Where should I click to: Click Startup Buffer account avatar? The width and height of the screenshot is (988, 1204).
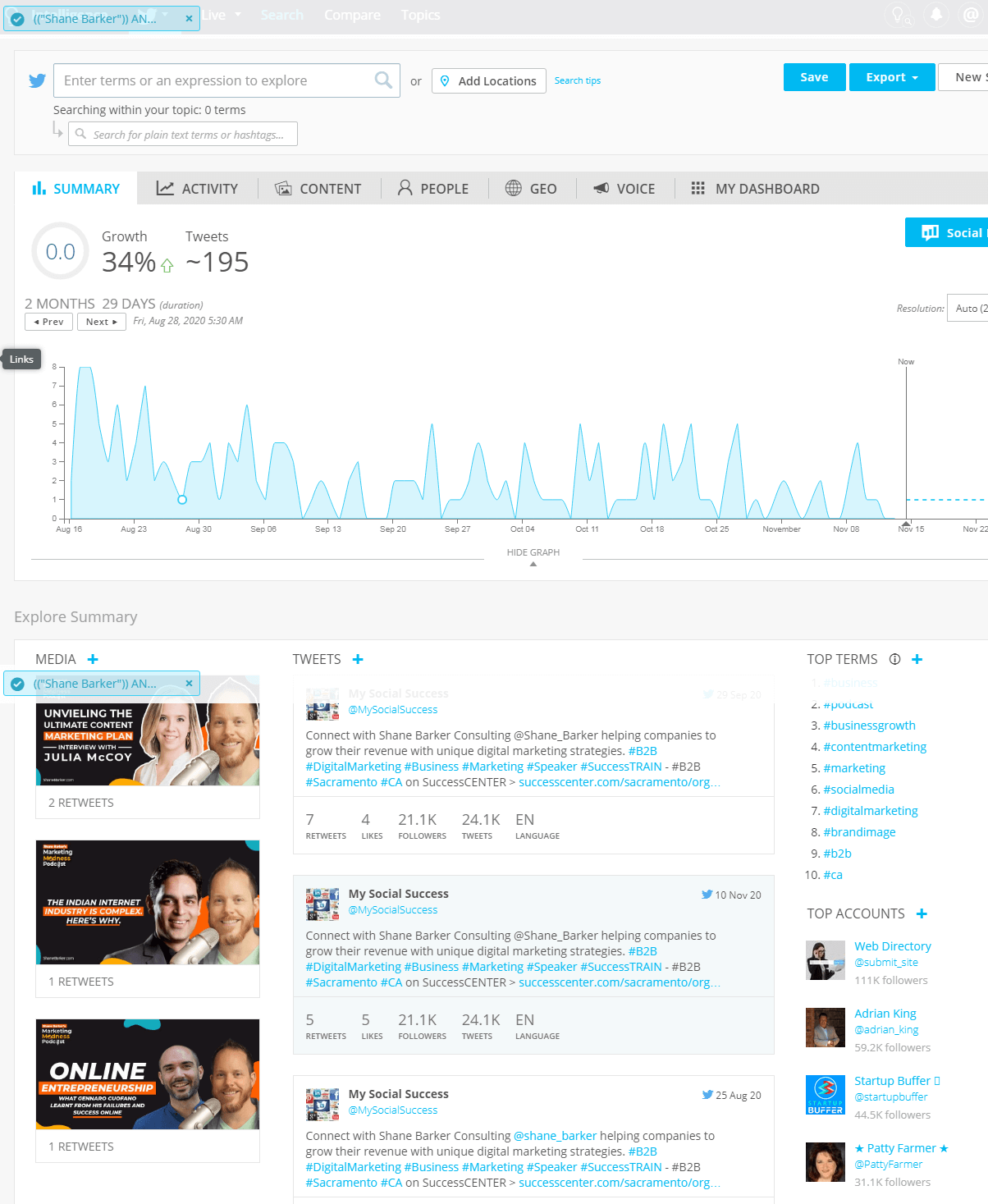click(x=826, y=1095)
